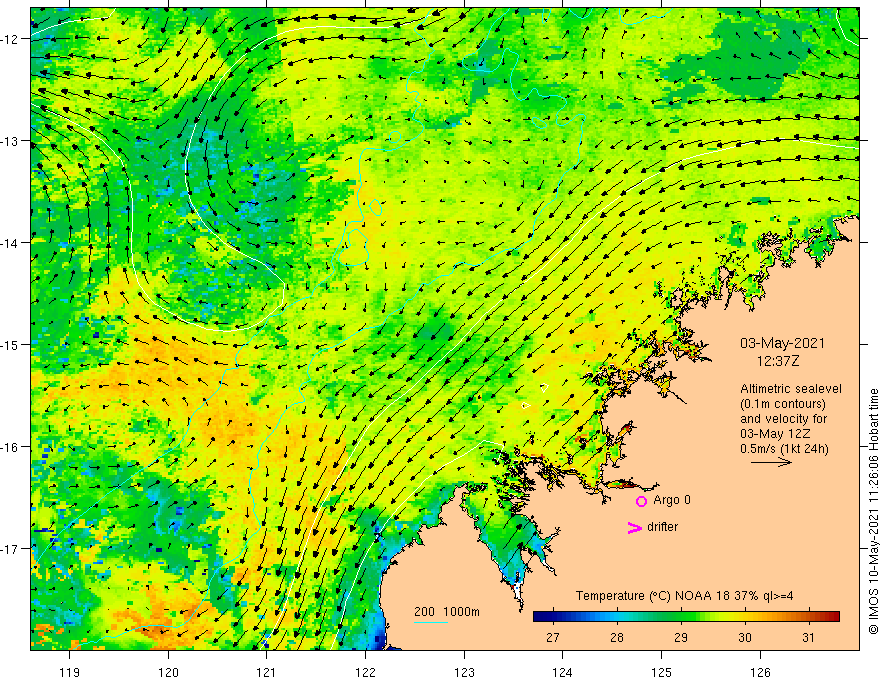Click the longitude axis label 124
Viewport: 880px width, 680px height.
(x=563, y=672)
